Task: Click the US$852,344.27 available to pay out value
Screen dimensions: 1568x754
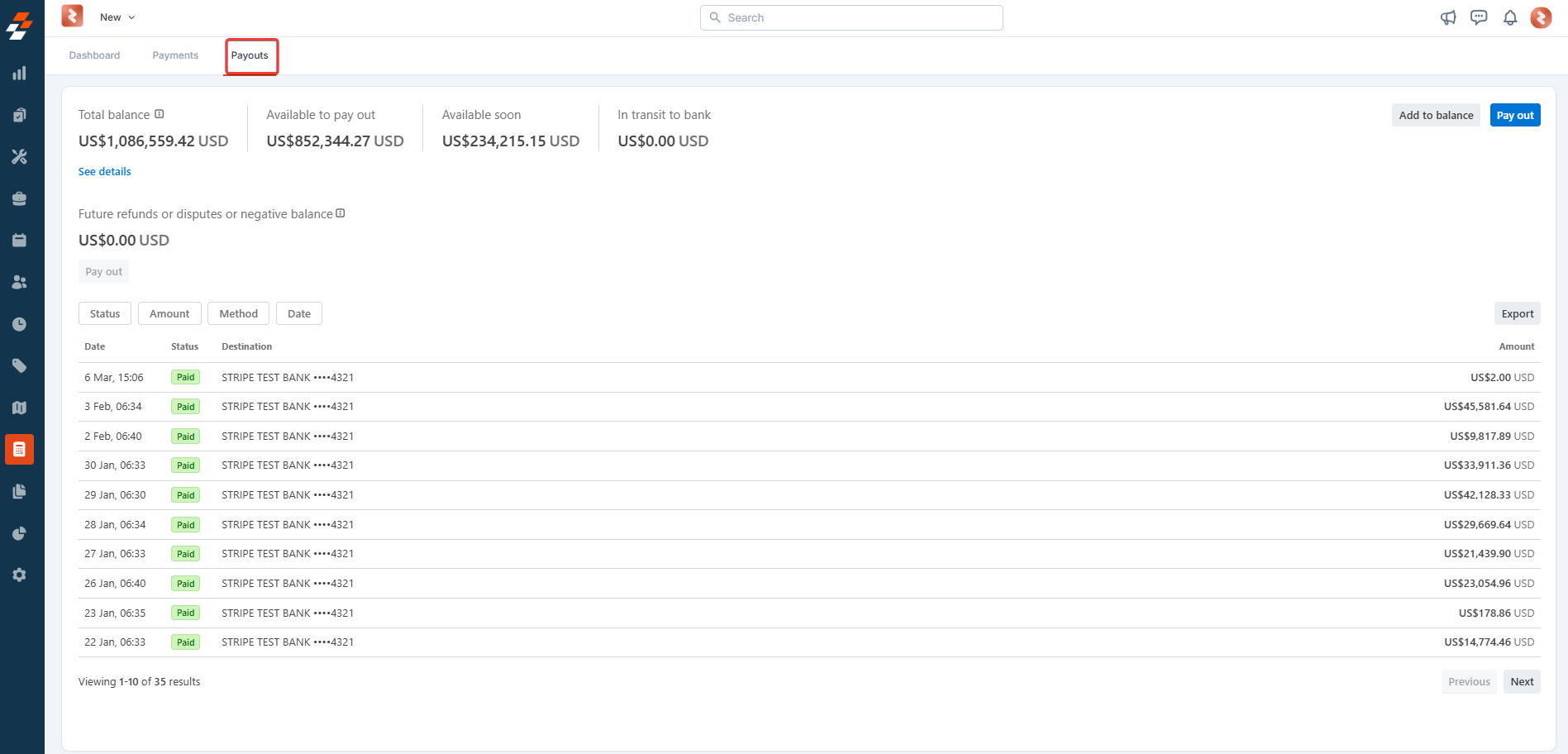Action: tap(335, 141)
